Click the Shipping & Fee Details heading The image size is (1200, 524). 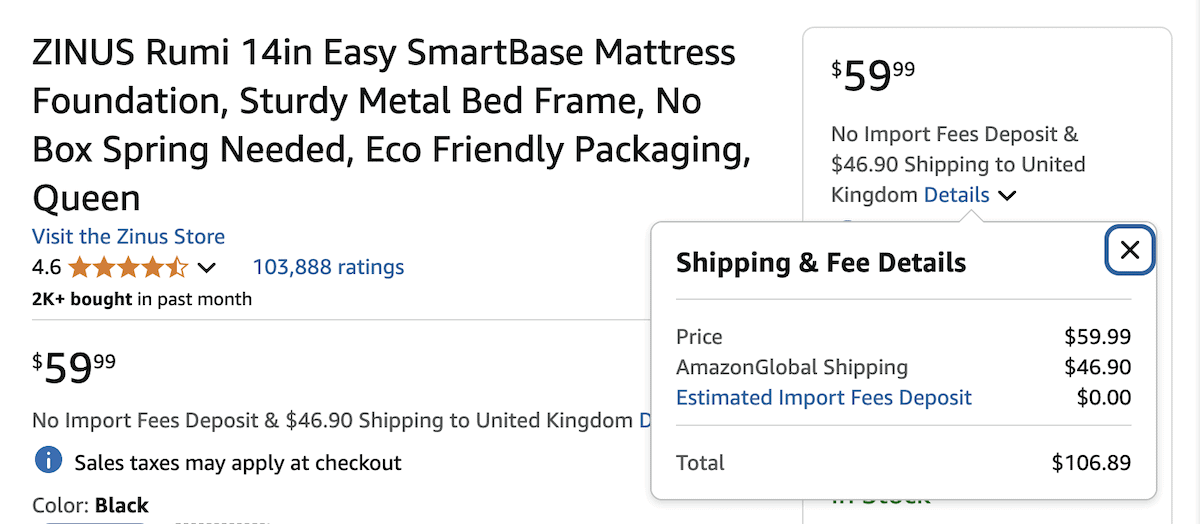tap(821, 263)
